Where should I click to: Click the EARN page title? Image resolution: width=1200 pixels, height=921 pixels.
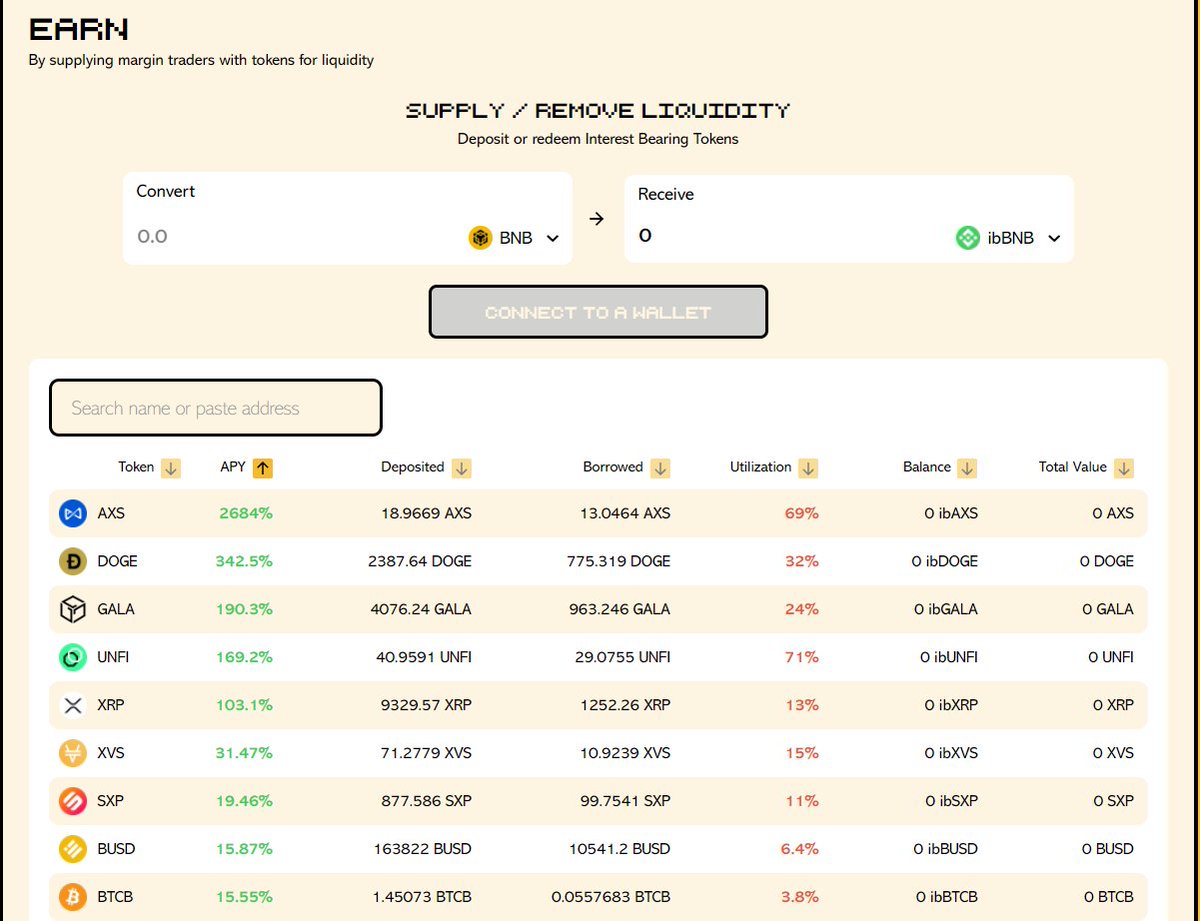pos(77,28)
